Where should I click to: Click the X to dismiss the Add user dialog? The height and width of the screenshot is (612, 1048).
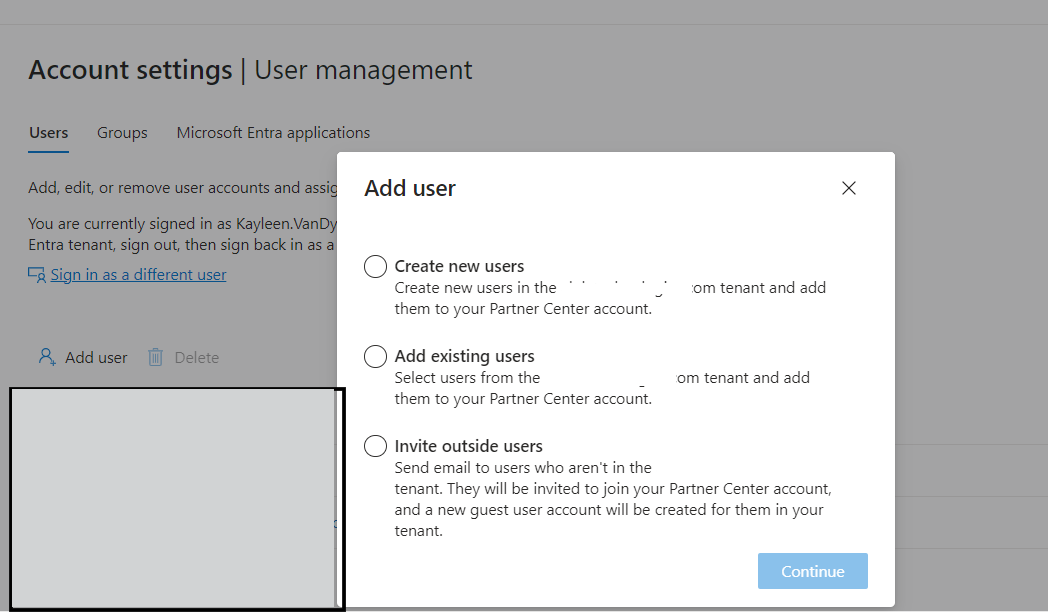(x=849, y=188)
